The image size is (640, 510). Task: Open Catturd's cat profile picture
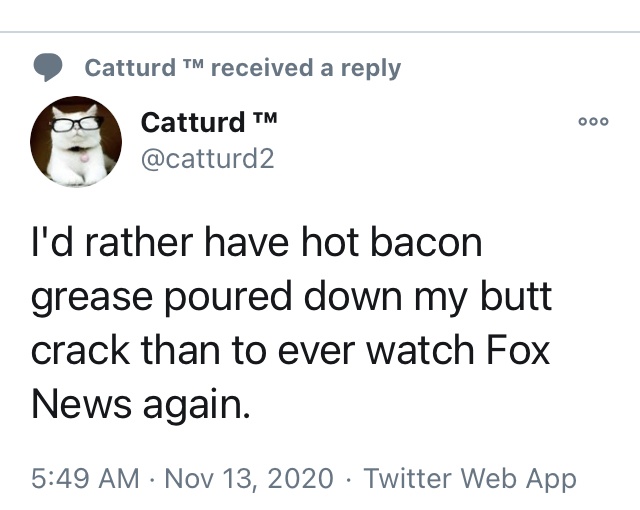click(76, 143)
